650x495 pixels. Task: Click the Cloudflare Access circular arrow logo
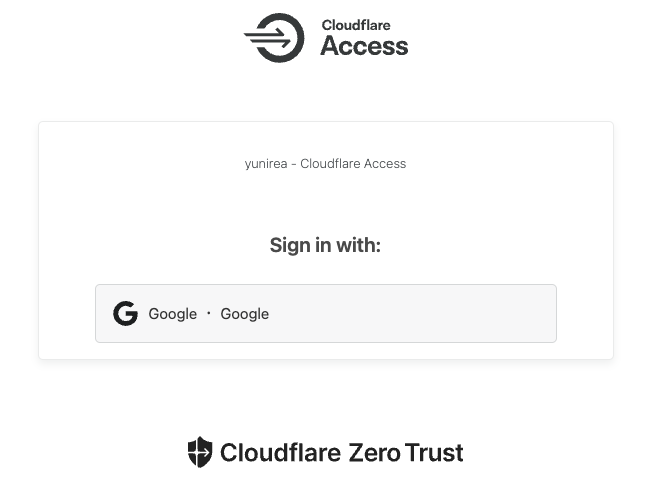coord(275,38)
